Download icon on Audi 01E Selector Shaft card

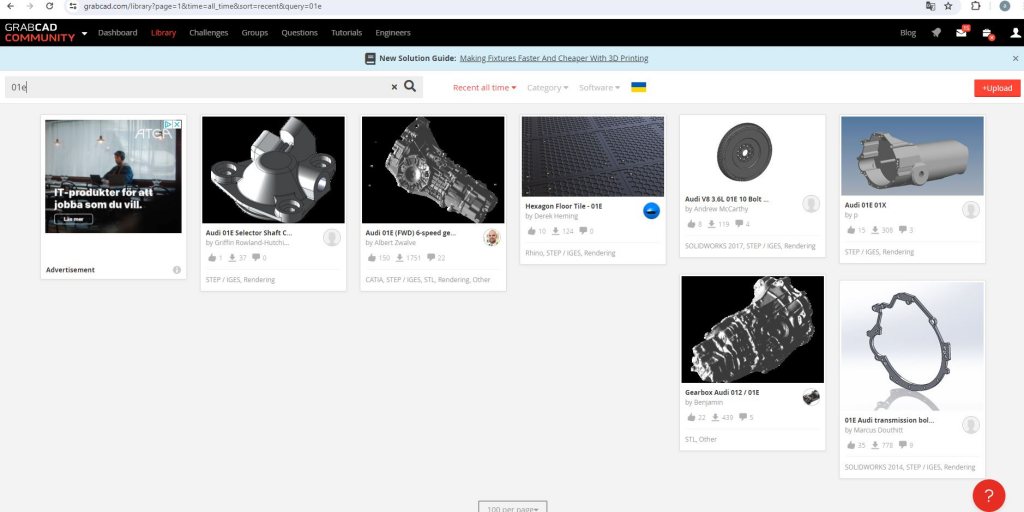[x=232, y=258]
